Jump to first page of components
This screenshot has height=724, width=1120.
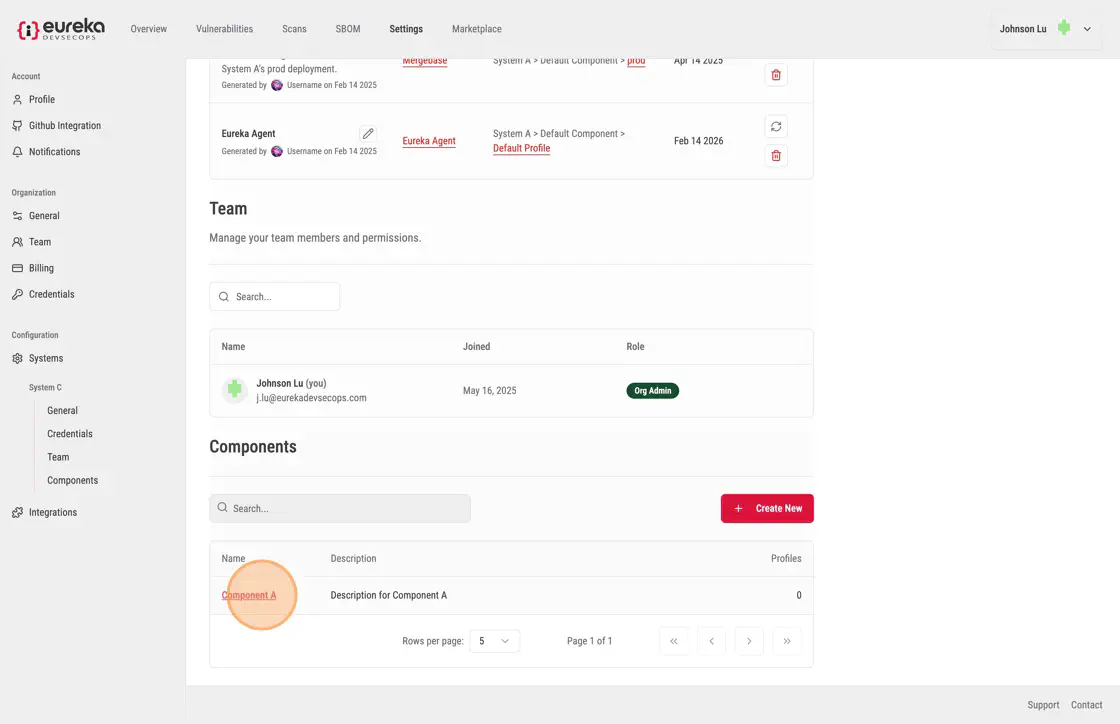pos(674,641)
